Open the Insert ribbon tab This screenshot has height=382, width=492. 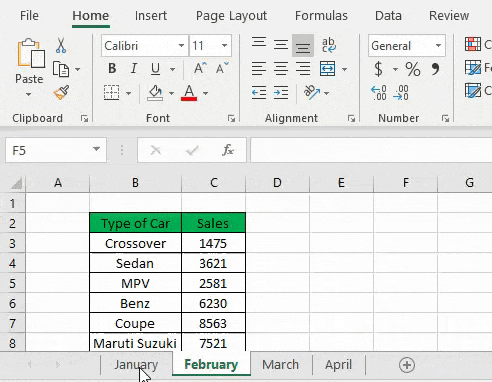151,16
